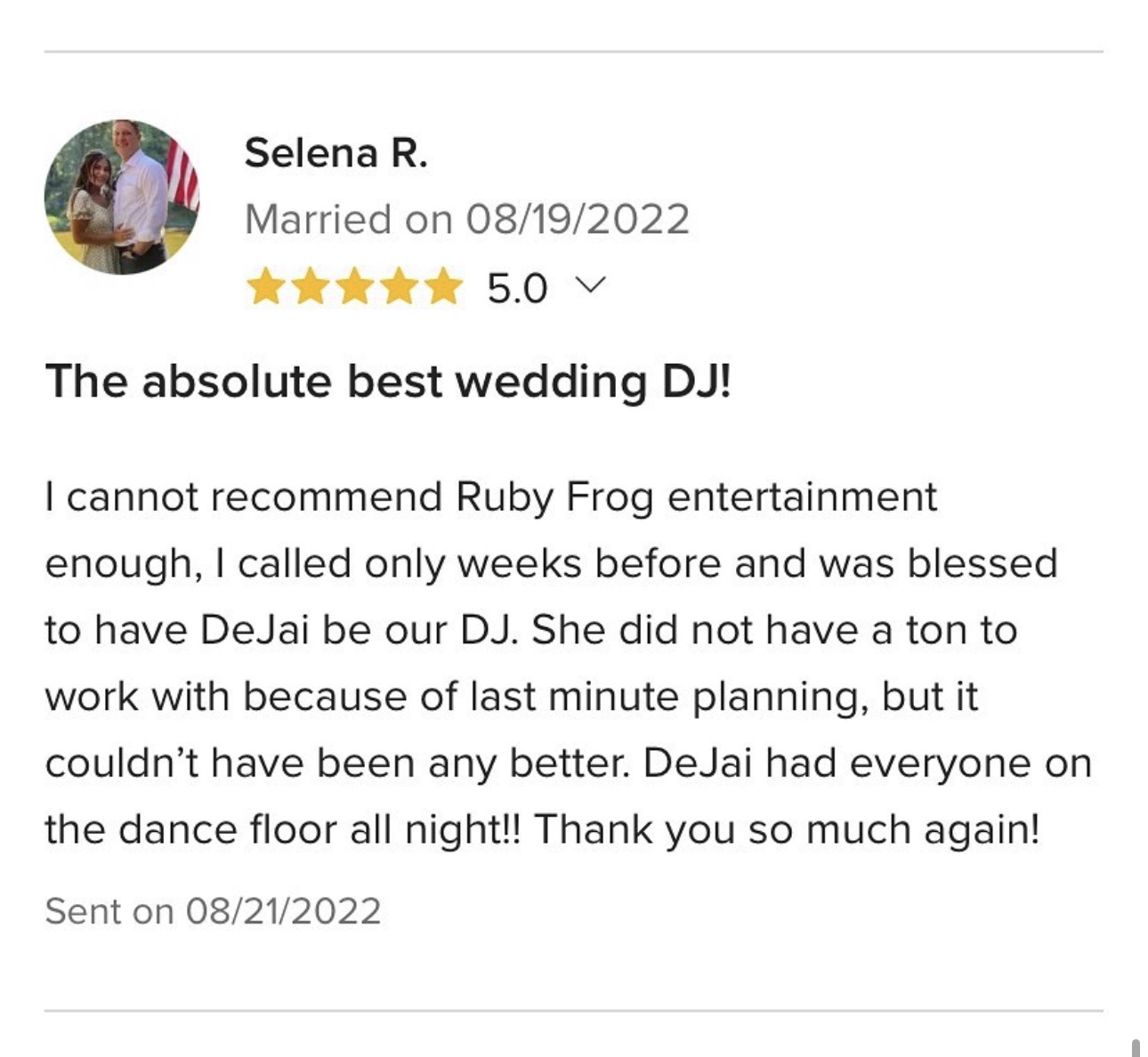Click "Ruby Frog" in the review text
This screenshot has width=1148, height=1057.
pyautogui.click(x=554, y=497)
